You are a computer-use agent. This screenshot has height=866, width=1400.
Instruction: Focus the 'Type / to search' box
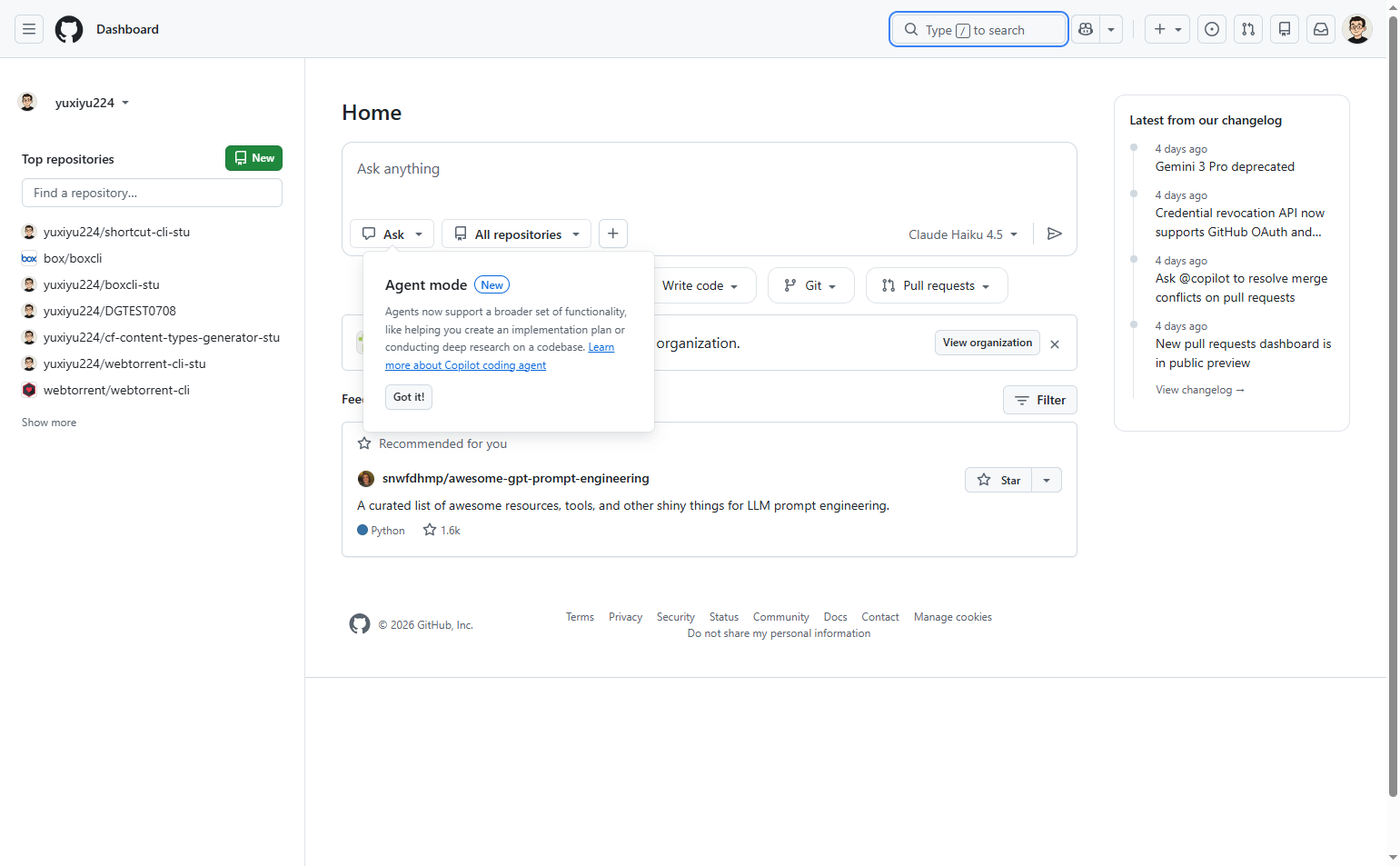tap(978, 29)
